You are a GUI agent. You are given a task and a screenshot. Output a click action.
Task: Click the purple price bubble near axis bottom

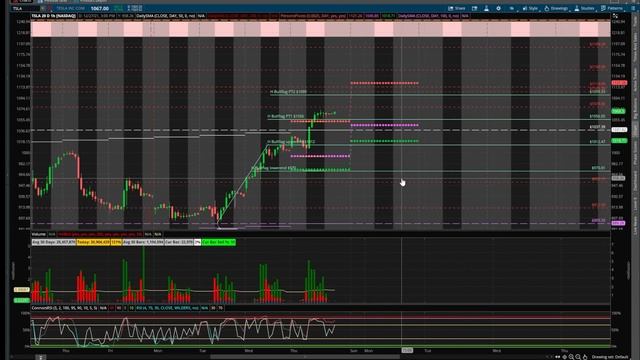[618, 223]
